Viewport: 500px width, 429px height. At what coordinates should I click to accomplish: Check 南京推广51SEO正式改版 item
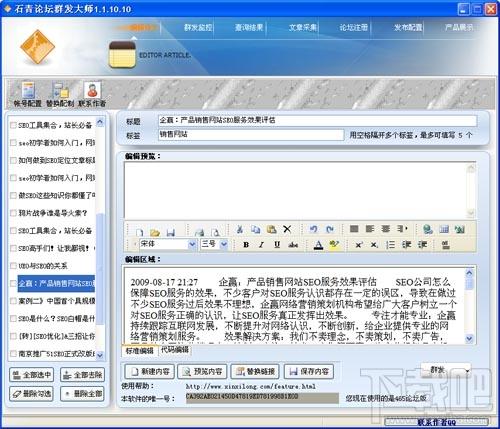pos(13,353)
